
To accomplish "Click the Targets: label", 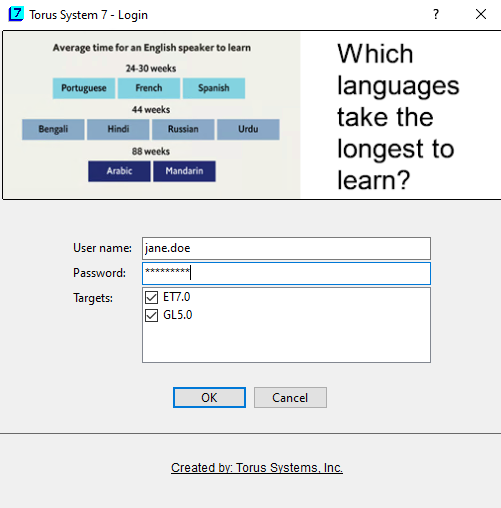I will point(93,298).
